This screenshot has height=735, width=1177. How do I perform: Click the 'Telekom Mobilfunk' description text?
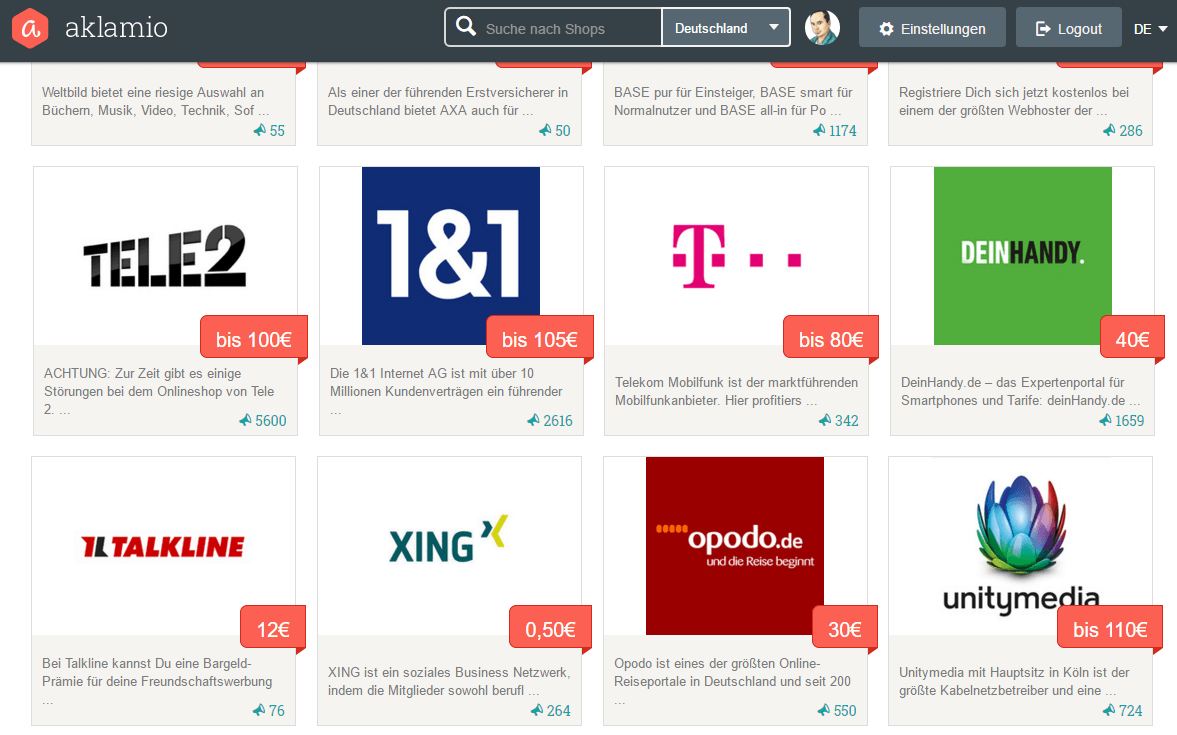tap(736, 391)
